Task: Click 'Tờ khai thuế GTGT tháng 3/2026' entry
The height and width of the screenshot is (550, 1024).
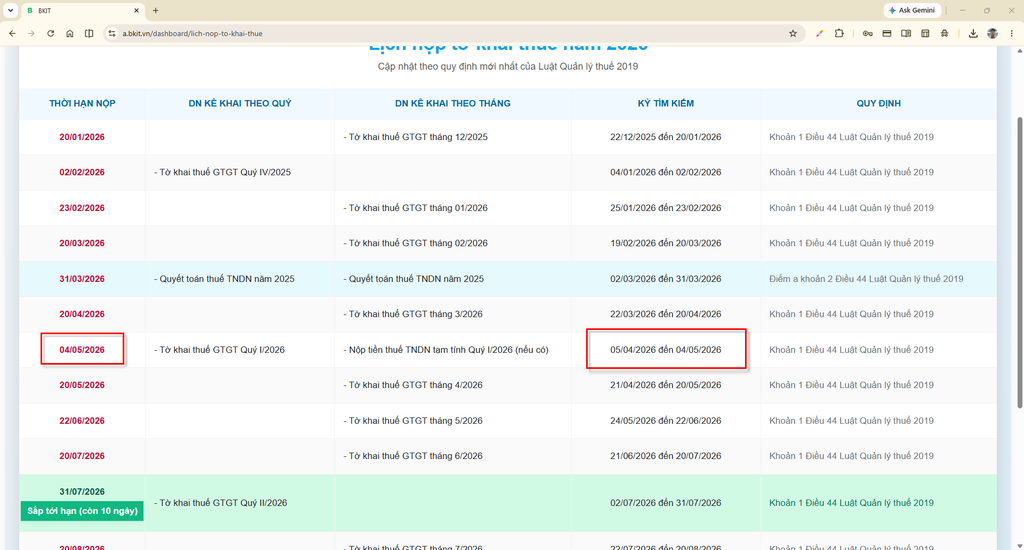Action: (413, 314)
